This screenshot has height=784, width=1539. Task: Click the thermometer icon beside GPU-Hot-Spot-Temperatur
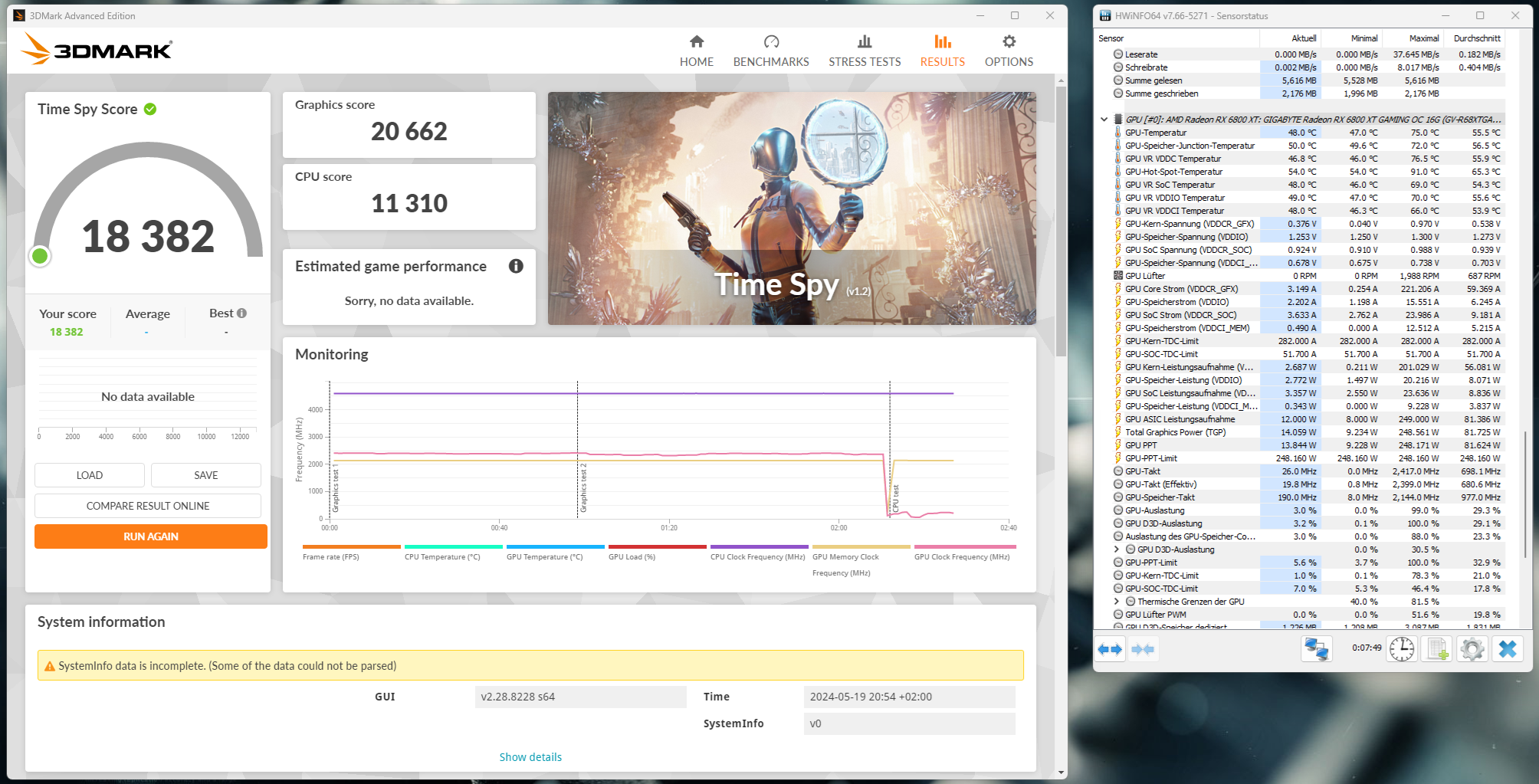1118,172
